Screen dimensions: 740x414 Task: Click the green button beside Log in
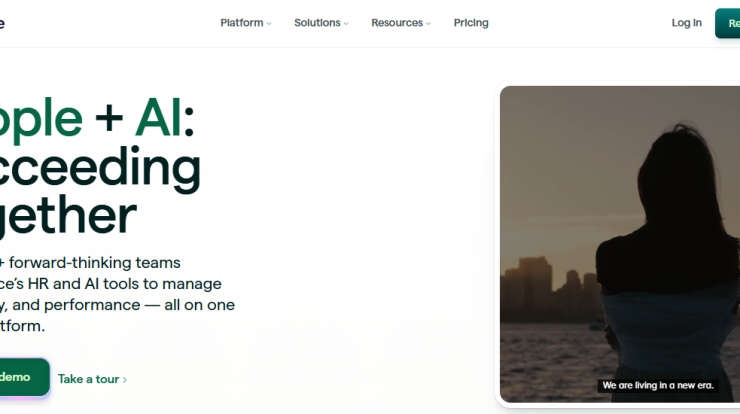click(x=728, y=23)
